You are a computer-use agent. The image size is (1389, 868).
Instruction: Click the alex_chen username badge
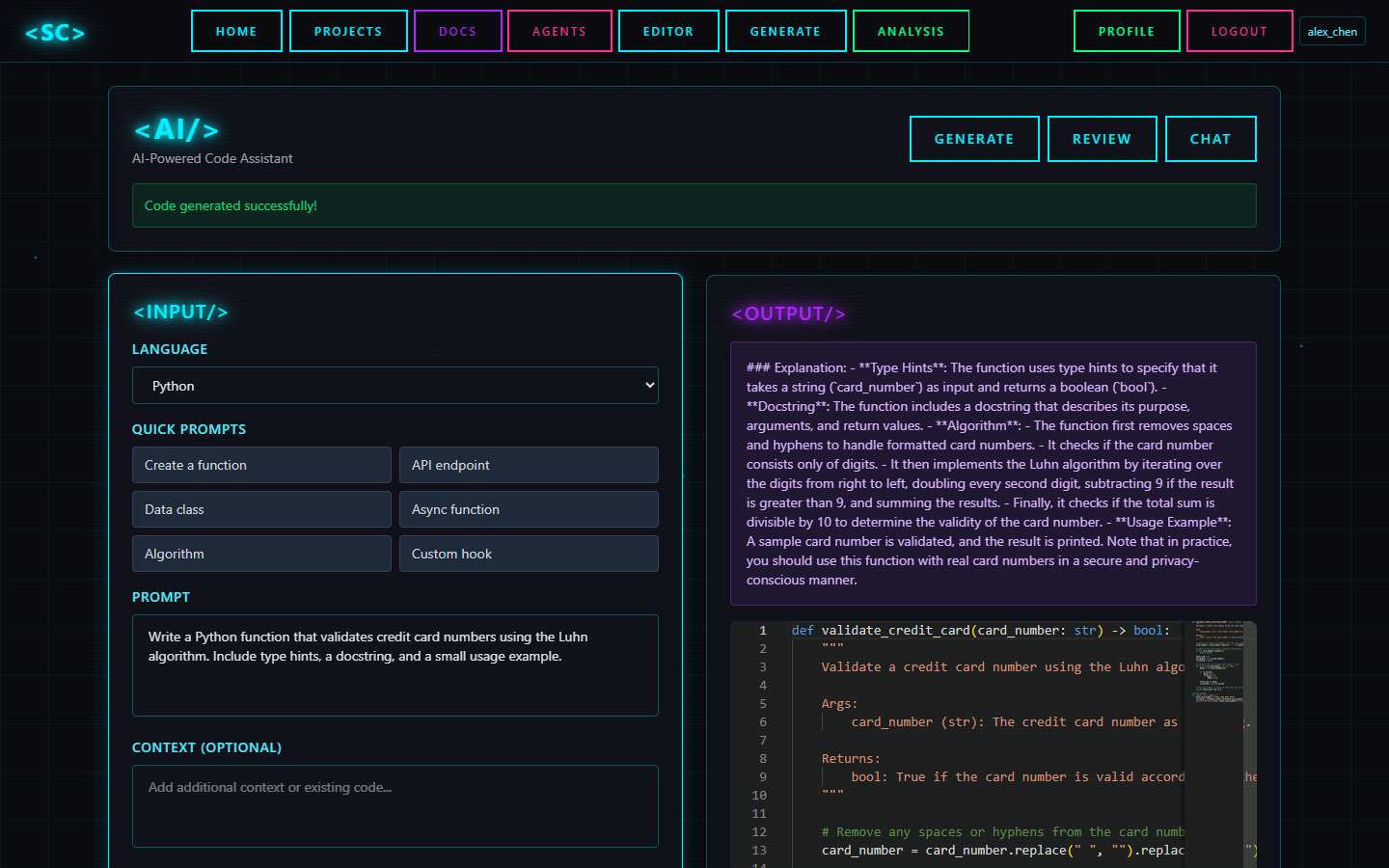point(1332,32)
